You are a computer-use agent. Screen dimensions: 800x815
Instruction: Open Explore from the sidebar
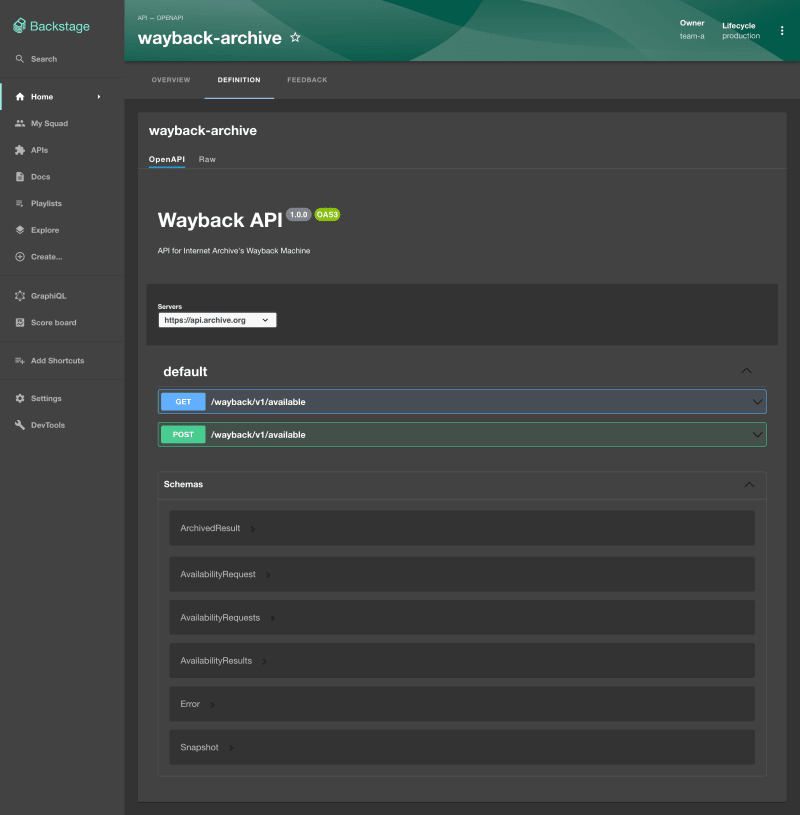(45, 230)
